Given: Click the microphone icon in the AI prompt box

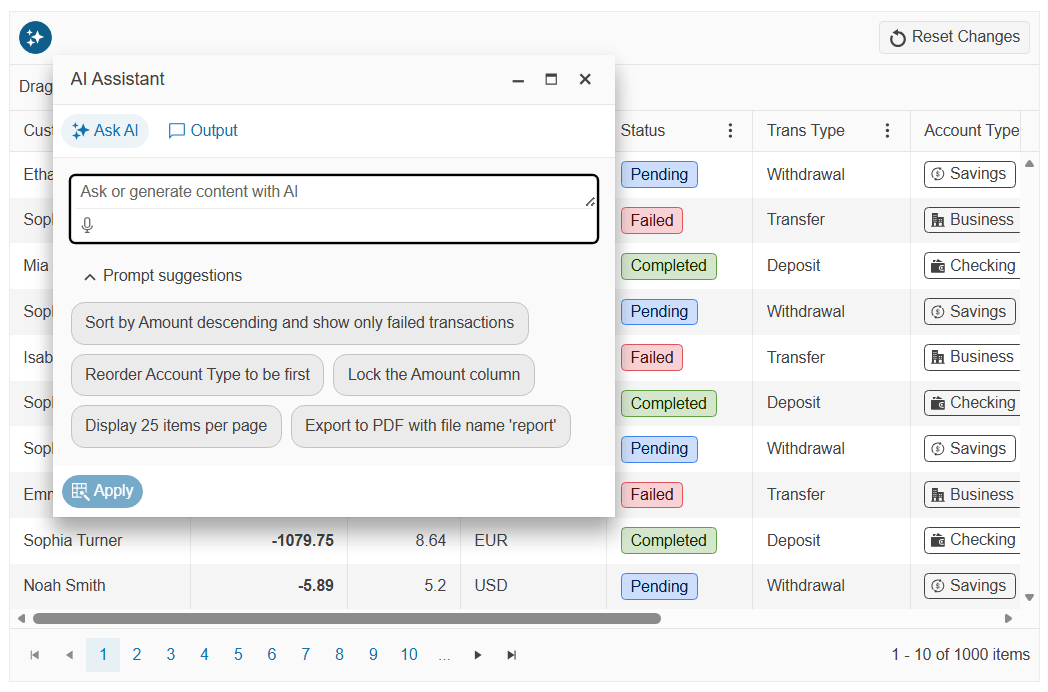Looking at the screenshot, I should click(x=87, y=224).
